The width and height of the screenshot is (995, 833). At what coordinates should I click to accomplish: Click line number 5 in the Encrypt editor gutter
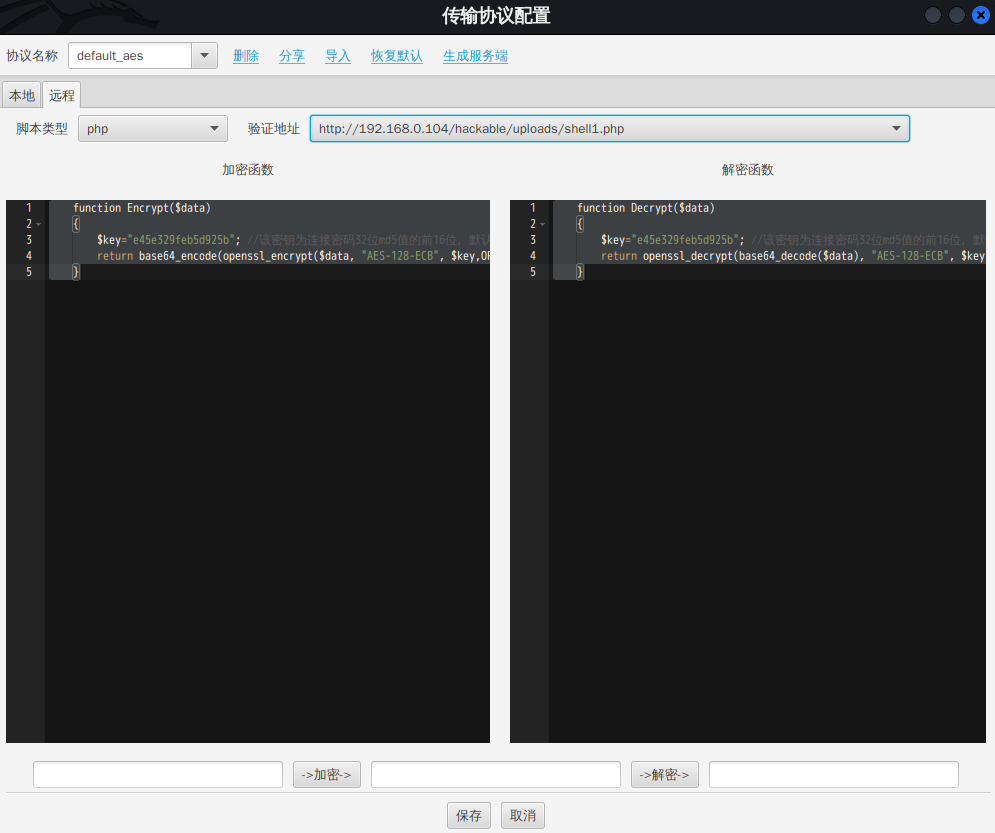click(29, 272)
